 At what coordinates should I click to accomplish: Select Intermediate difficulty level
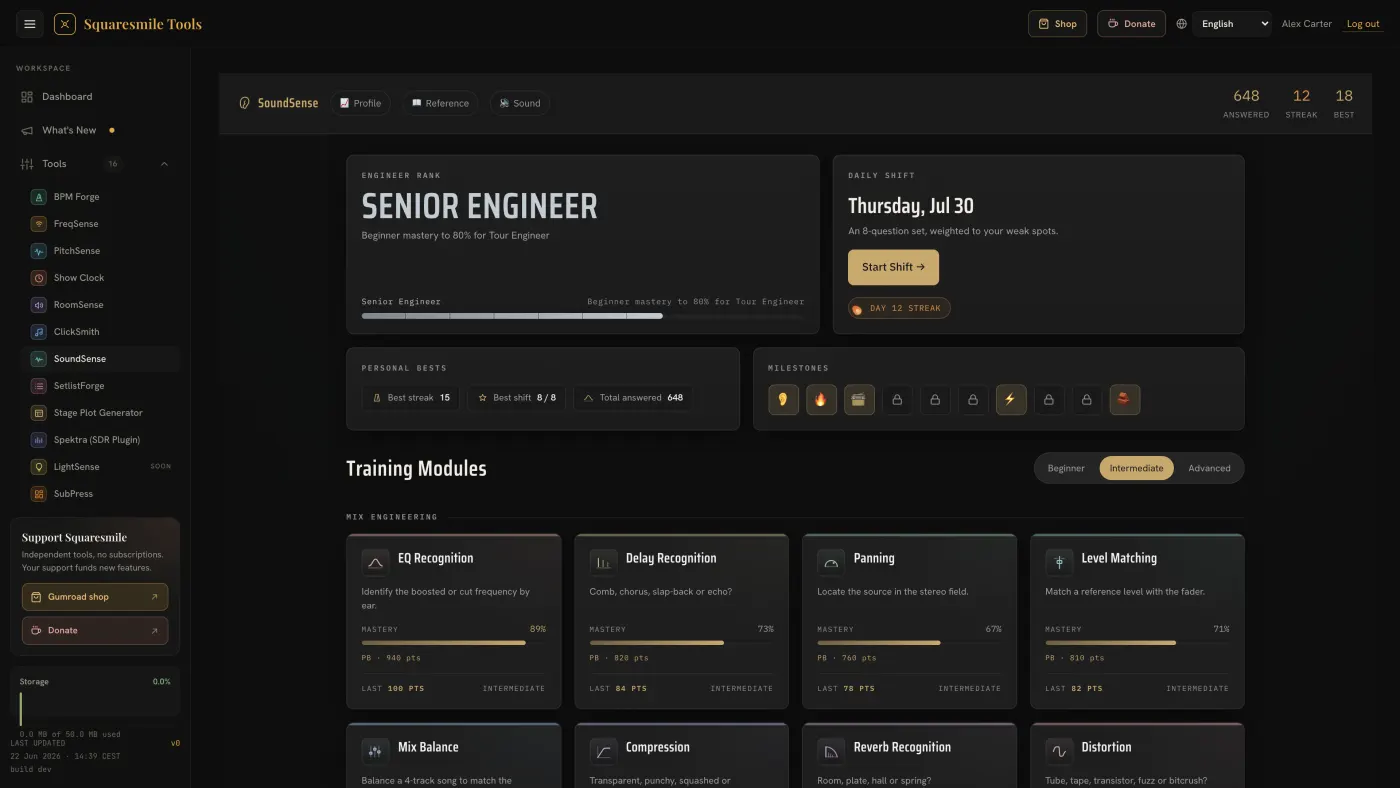[x=1136, y=468]
